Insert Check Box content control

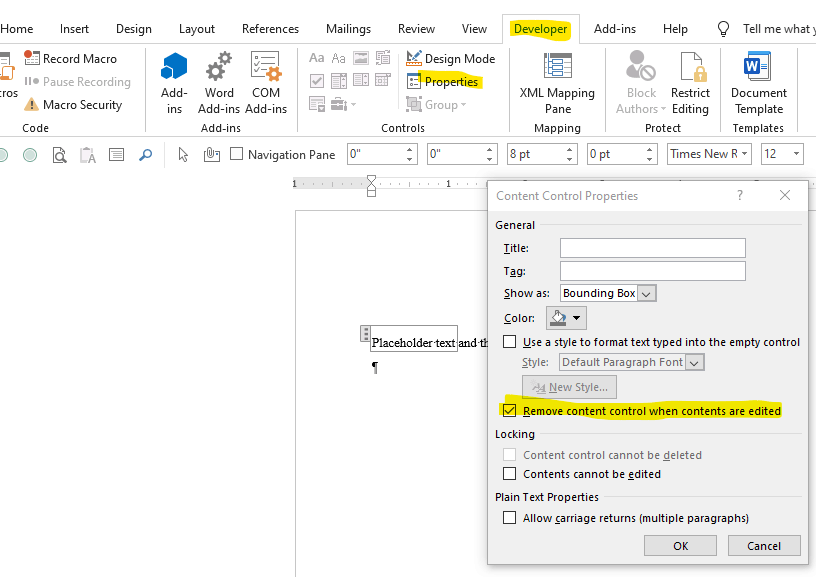click(x=316, y=81)
